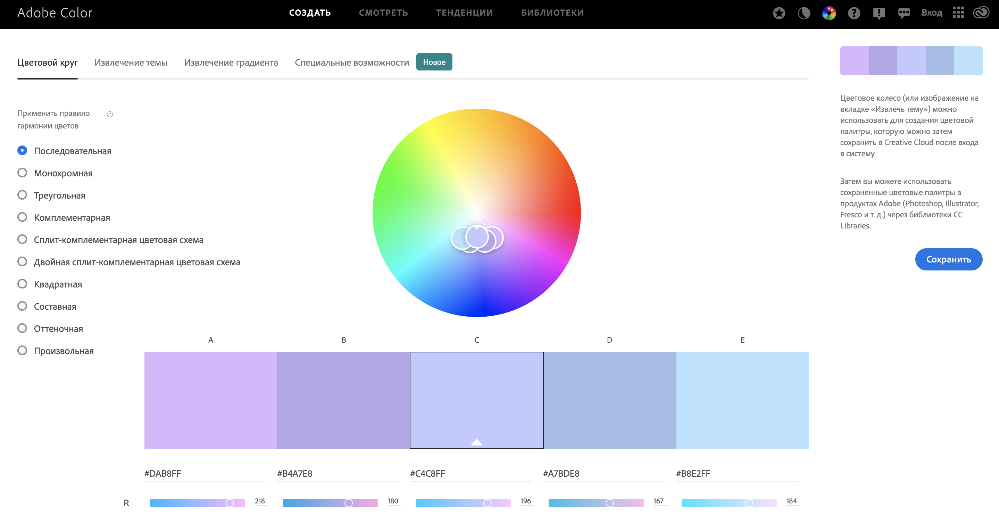Image resolution: width=999 pixels, height=518 pixels.
Task: Click the star favorites icon in header
Action: click(x=780, y=13)
